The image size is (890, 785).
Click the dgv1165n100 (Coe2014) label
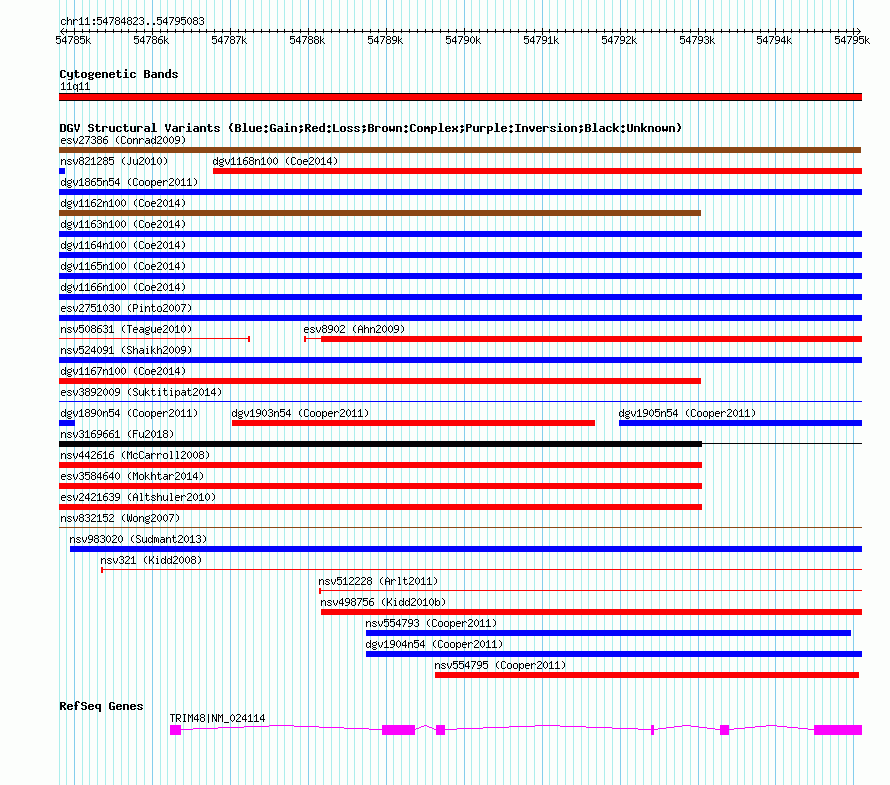[x=123, y=266]
